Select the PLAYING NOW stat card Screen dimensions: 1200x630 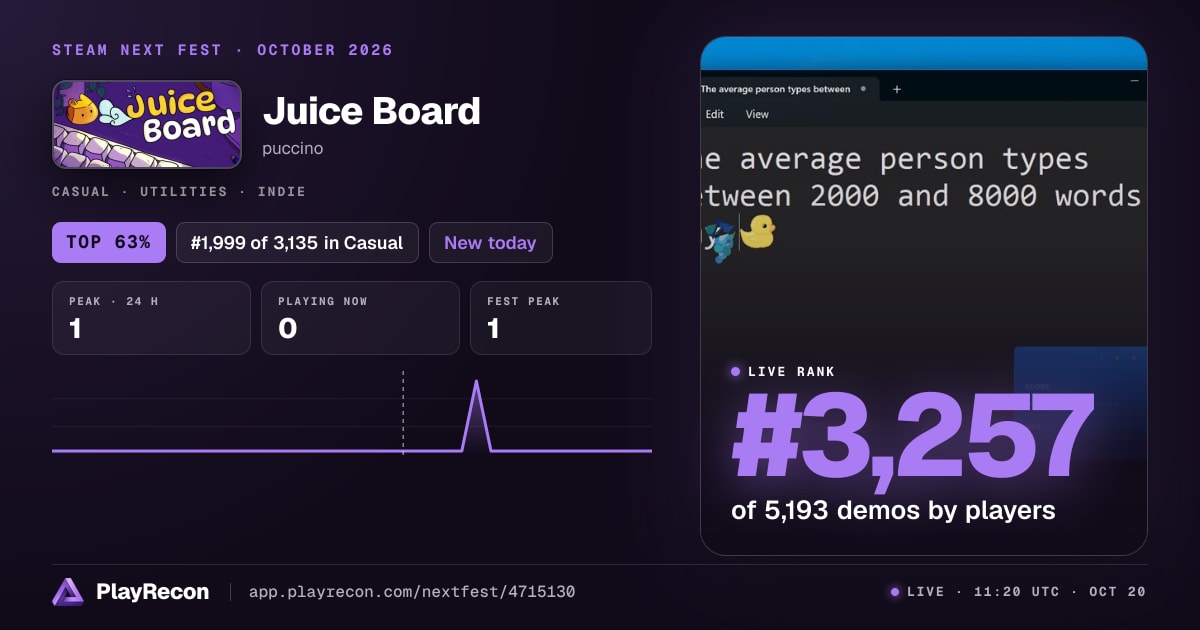pos(360,318)
